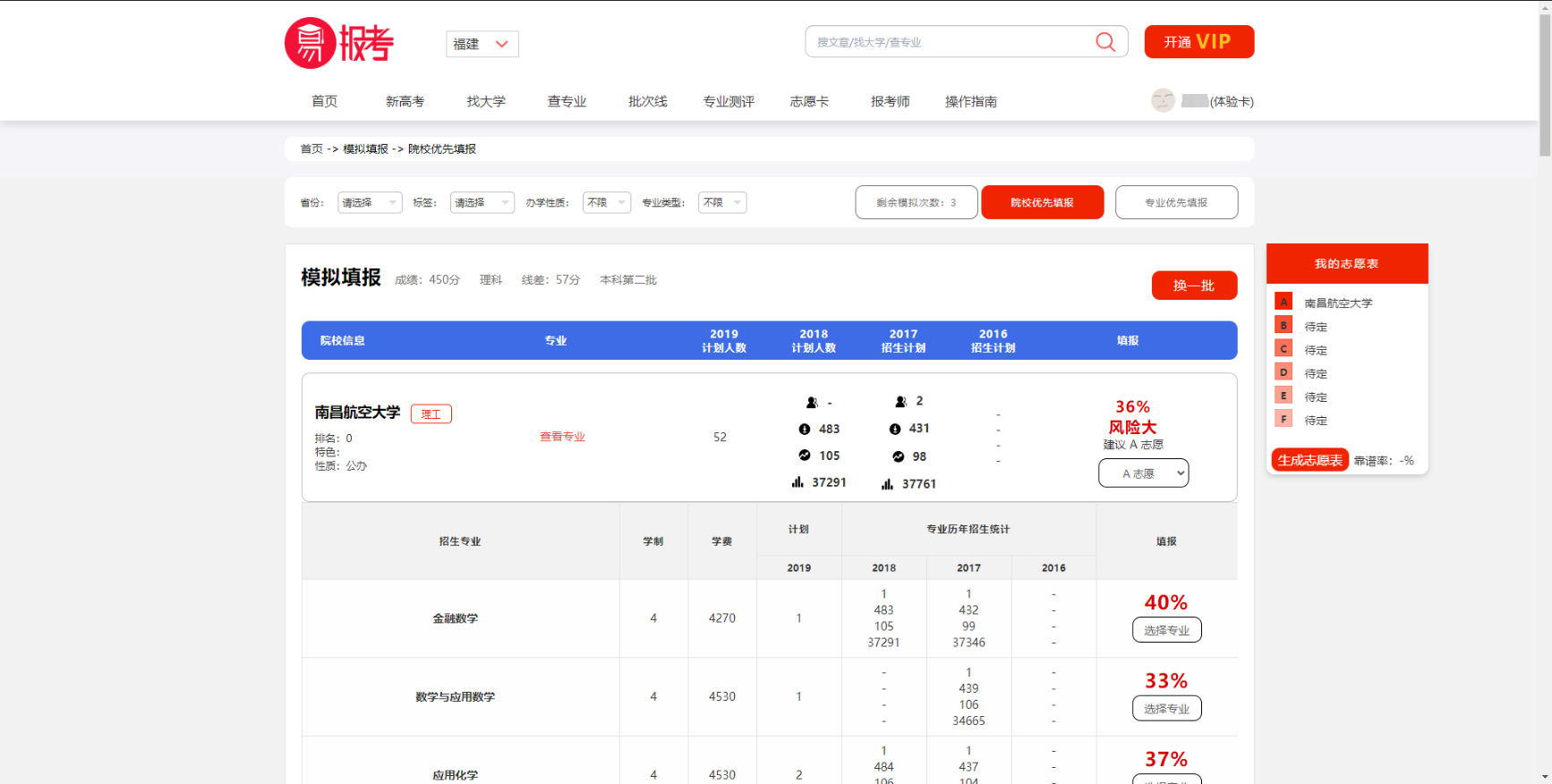This screenshot has width=1552, height=784.
Task: Click the 查看专业 link
Action: click(562, 437)
